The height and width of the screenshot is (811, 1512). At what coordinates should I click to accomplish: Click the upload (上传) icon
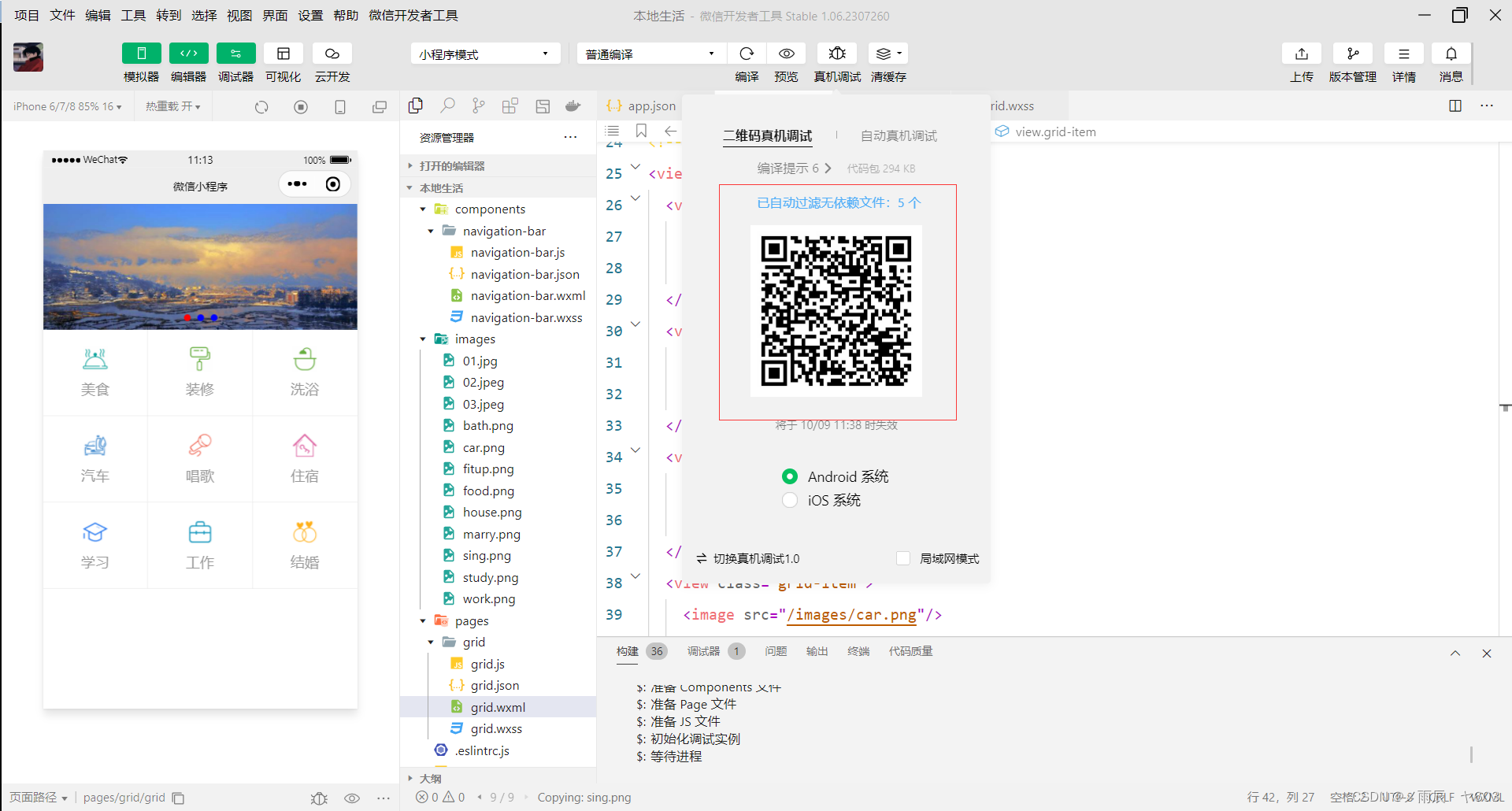[x=1302, y=54]
